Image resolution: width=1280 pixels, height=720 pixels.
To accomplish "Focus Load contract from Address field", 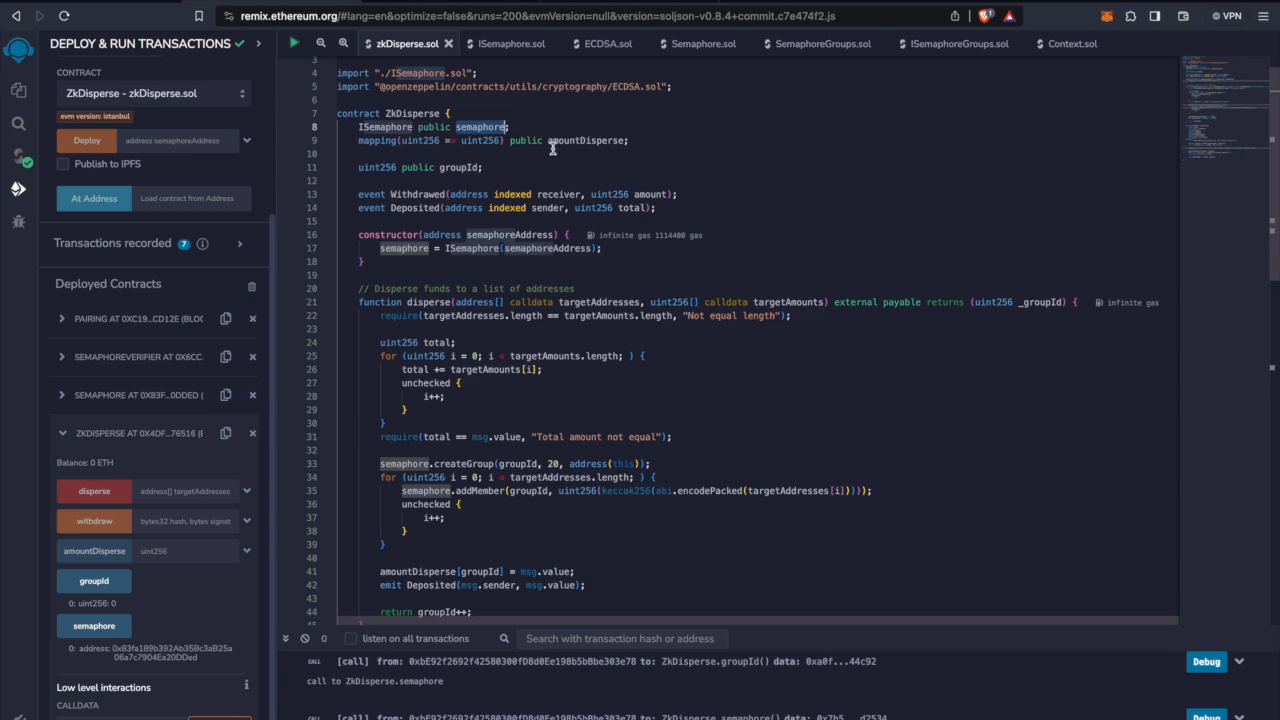I will tap(191, 198).
